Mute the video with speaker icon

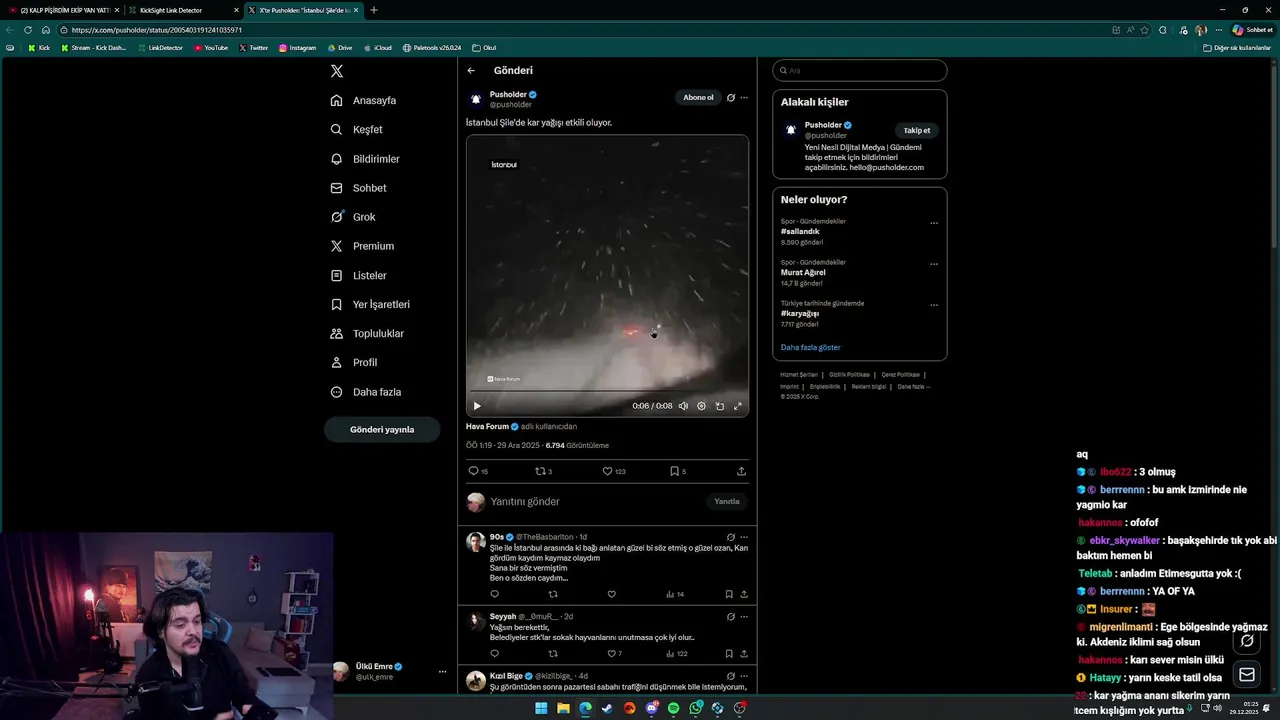(x=684, y=406)
